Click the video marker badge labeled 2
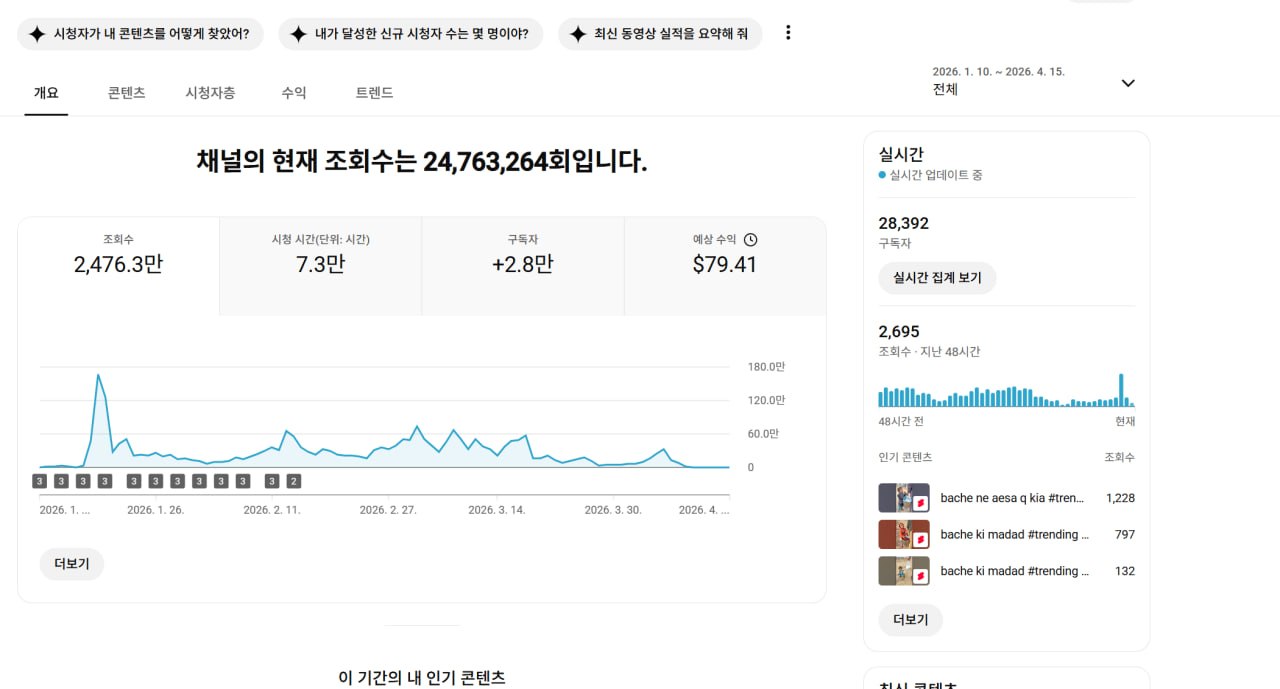Viewport: 1280px width, 689px height. coord(293,481)
